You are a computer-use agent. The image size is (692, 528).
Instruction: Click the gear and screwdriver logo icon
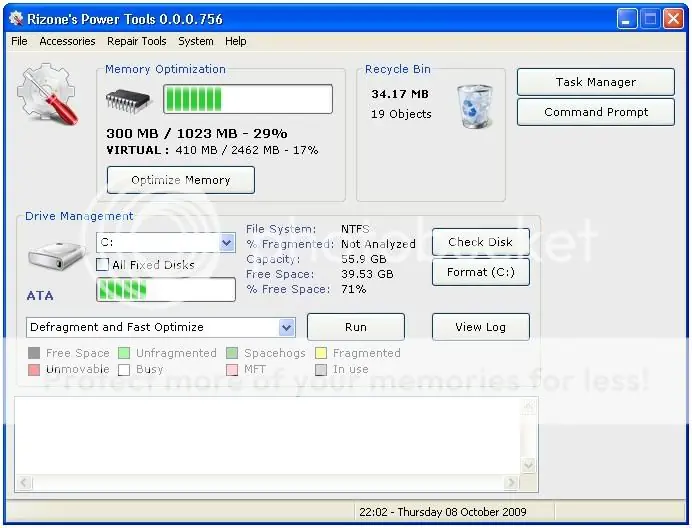pyautogui.click(x=48, y=94)
